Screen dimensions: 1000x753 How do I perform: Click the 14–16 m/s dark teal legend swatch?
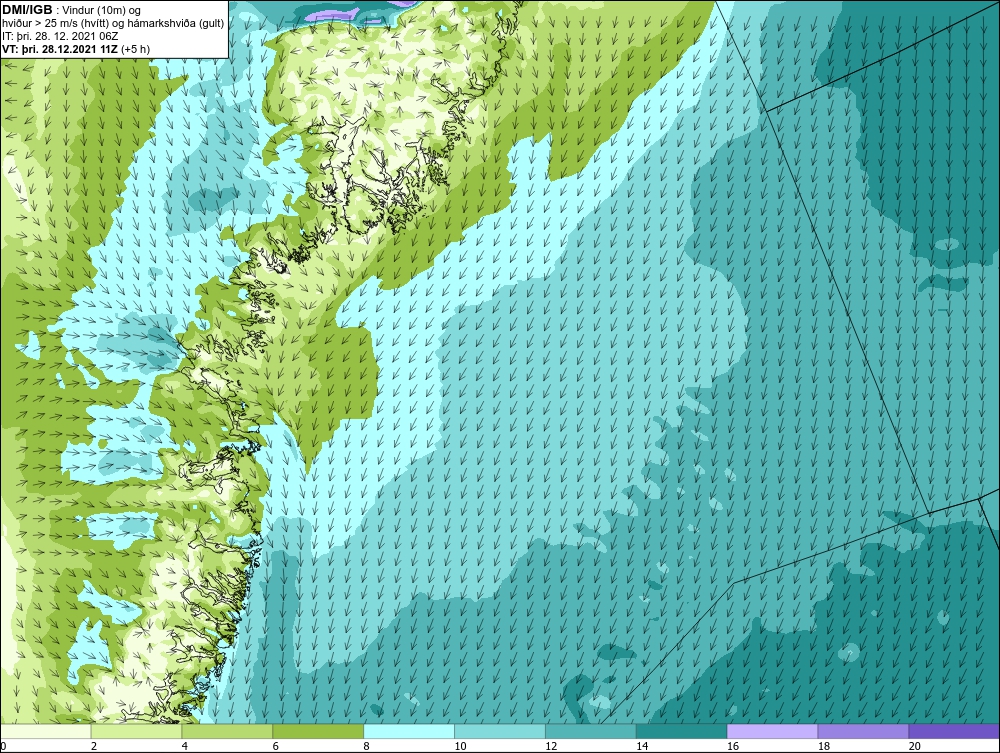(x=682, y=731)
